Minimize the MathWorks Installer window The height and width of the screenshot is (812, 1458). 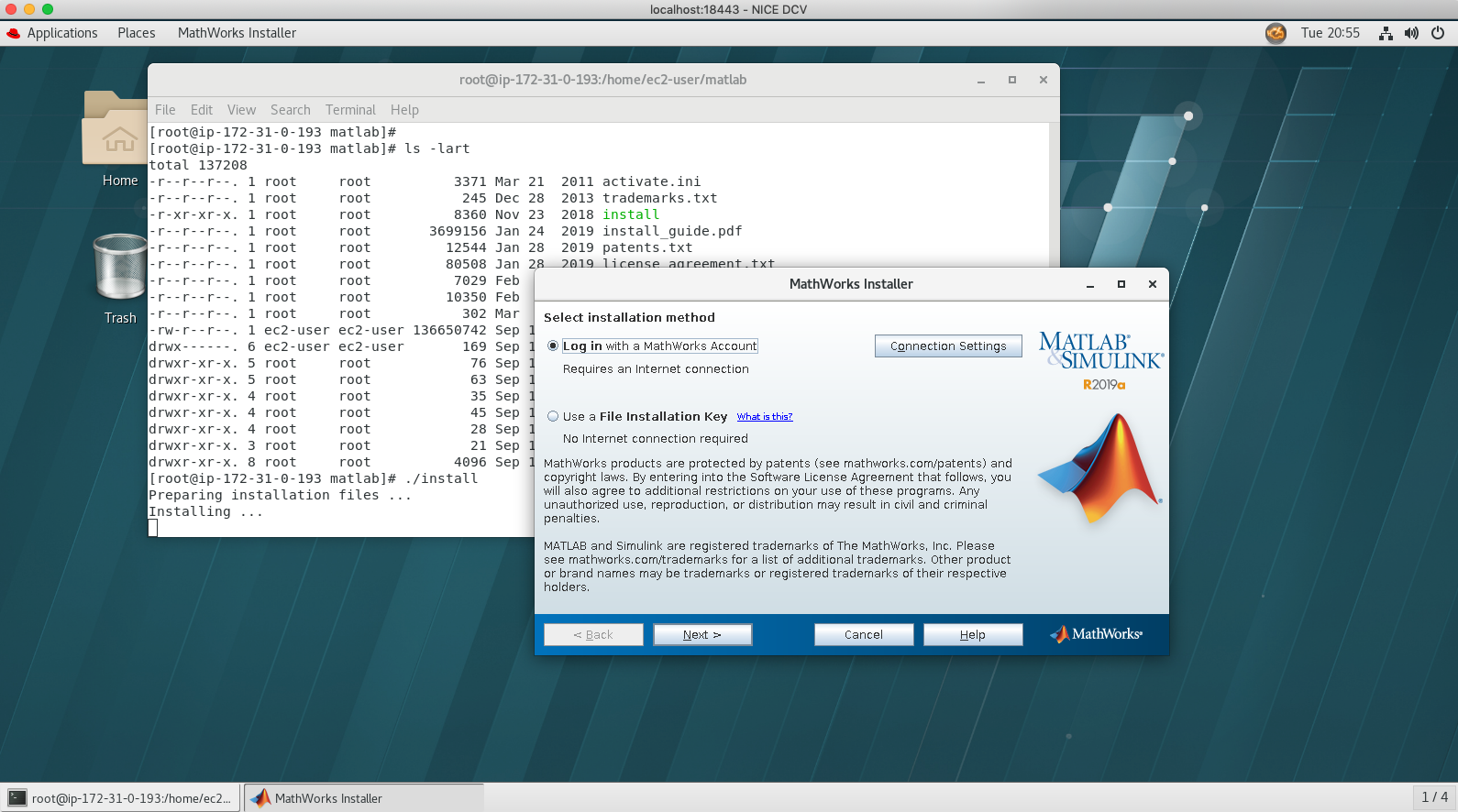(x=1090, y=285)
